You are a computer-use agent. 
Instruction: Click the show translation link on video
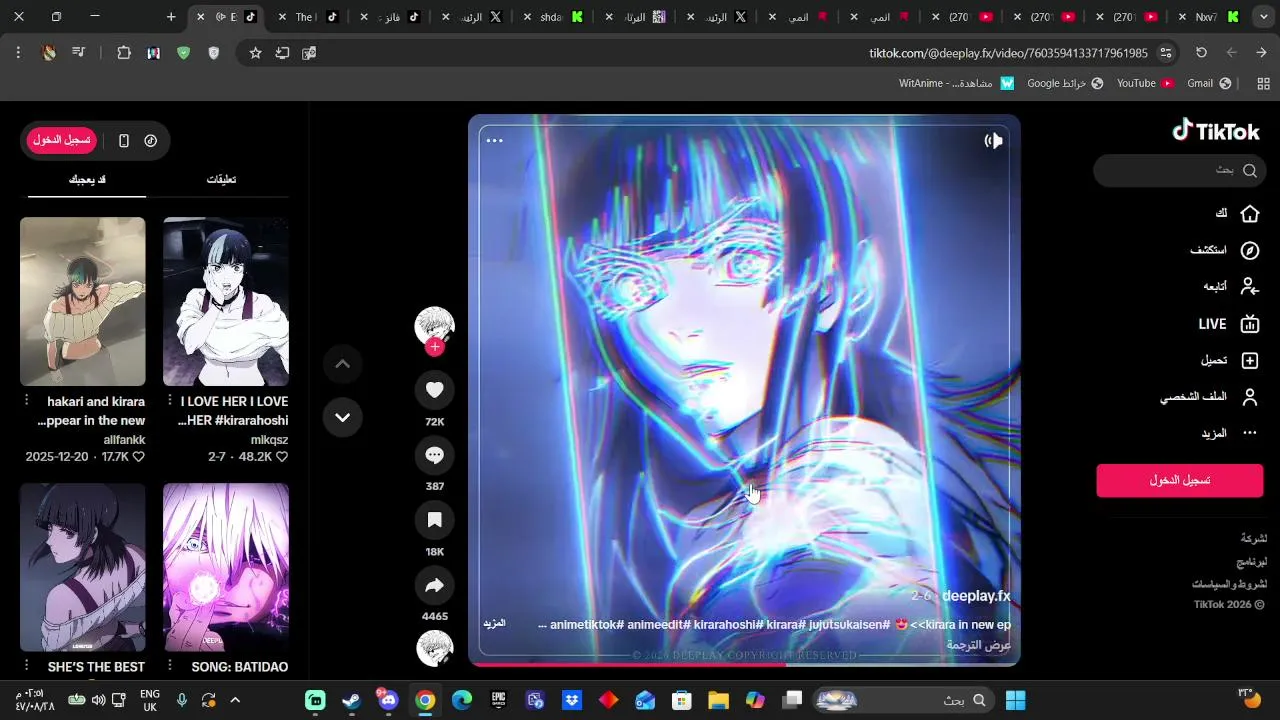pyautogui.click(x=979, y=646)
